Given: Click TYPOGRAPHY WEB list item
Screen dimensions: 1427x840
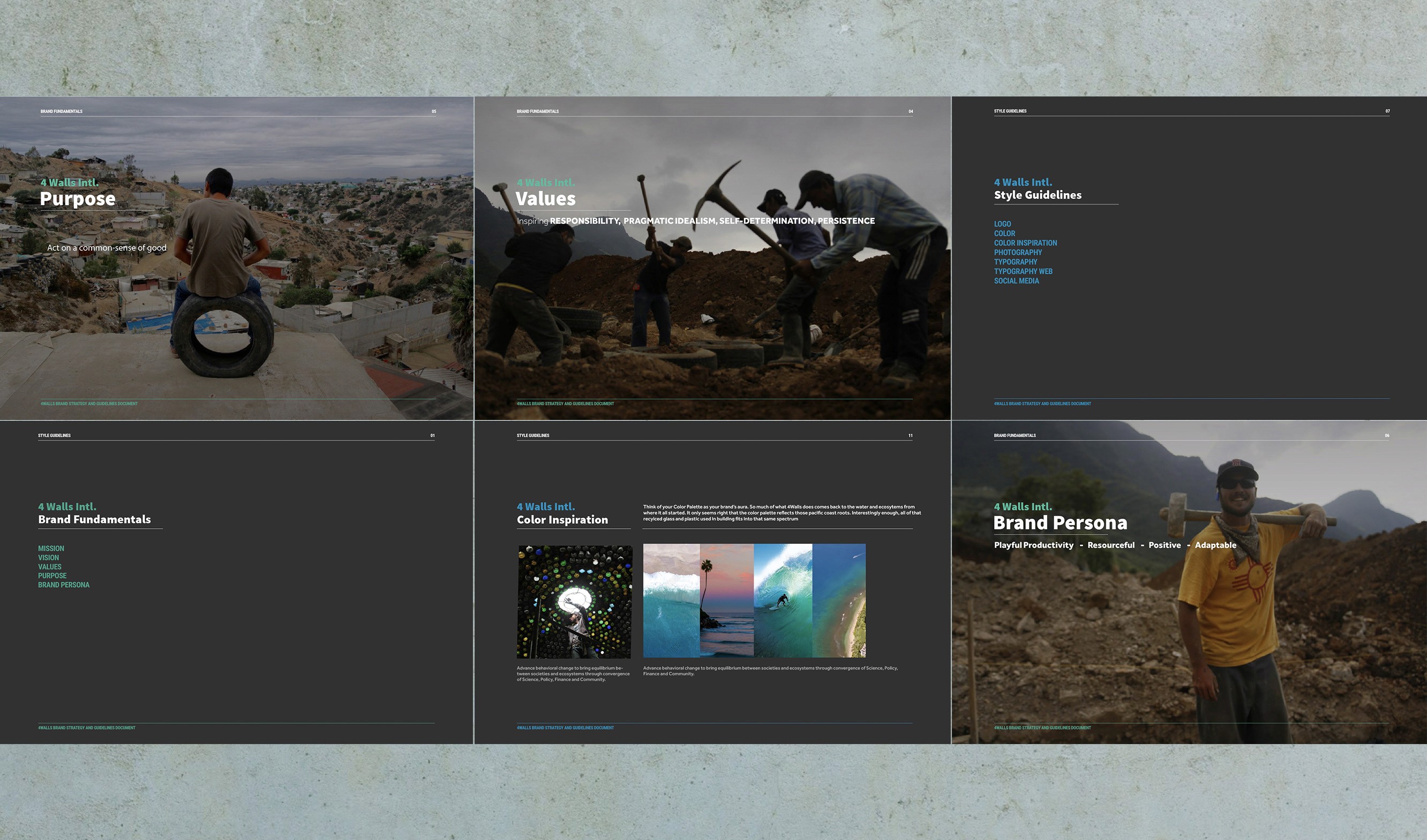Looking at the screenshot, I should coord(1023,271).
